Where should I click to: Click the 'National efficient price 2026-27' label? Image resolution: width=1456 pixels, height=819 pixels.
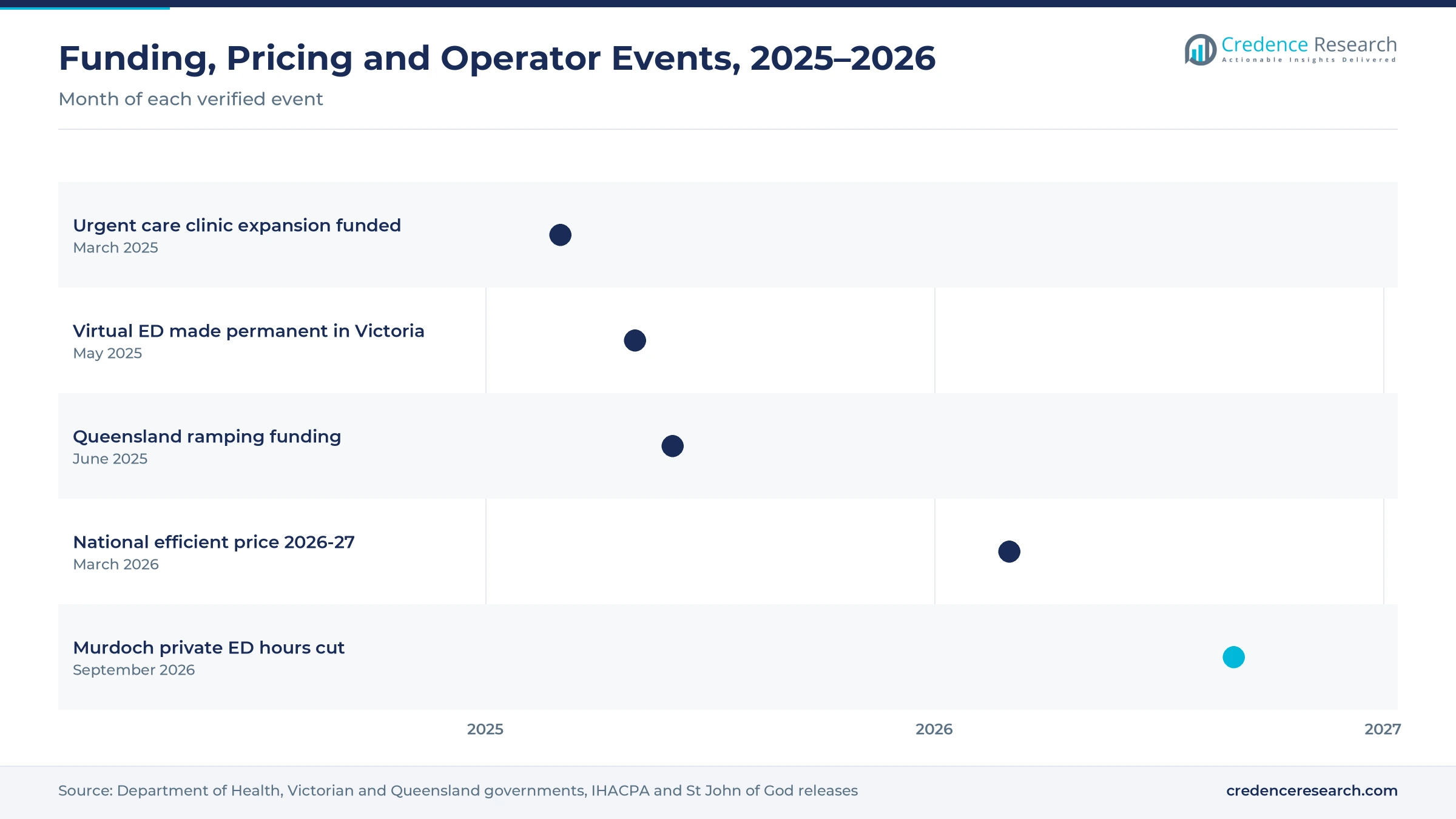214,542
